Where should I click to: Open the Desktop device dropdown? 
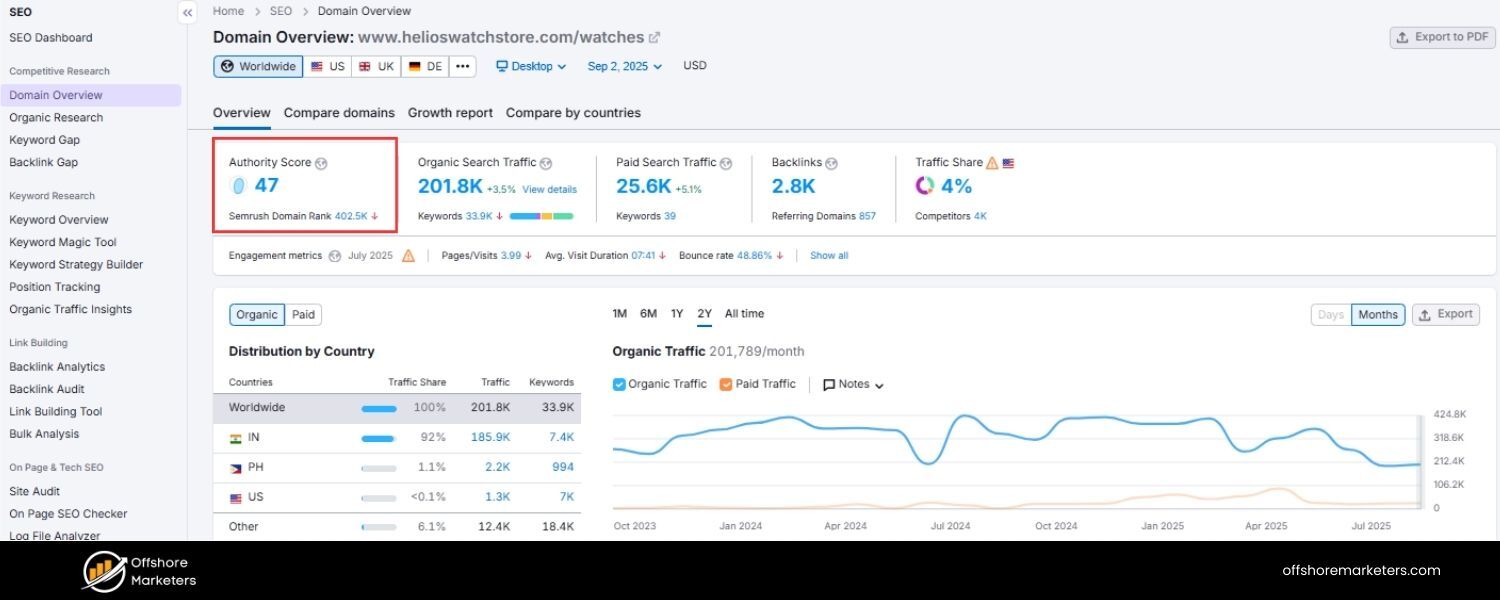(x=531, y=66)
